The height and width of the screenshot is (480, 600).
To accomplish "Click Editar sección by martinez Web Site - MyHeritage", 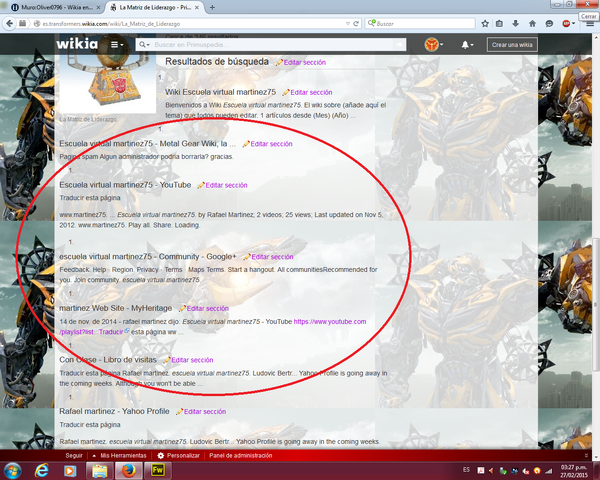I will coord(208,309).
